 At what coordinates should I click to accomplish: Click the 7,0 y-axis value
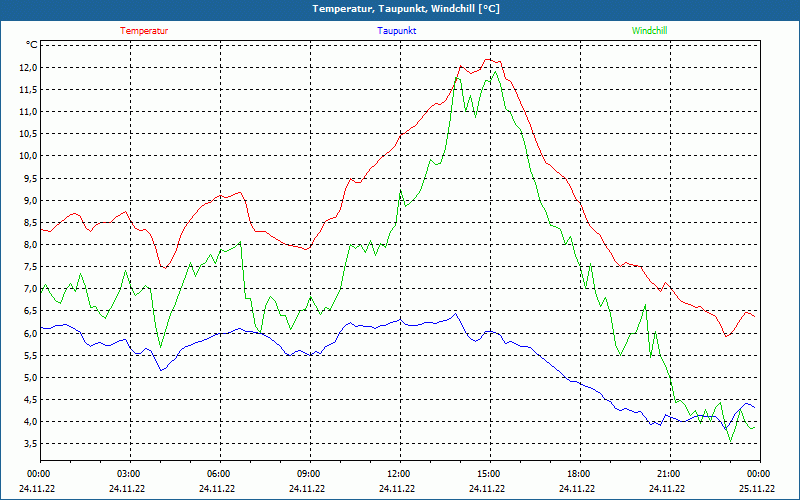pos(31,288)
